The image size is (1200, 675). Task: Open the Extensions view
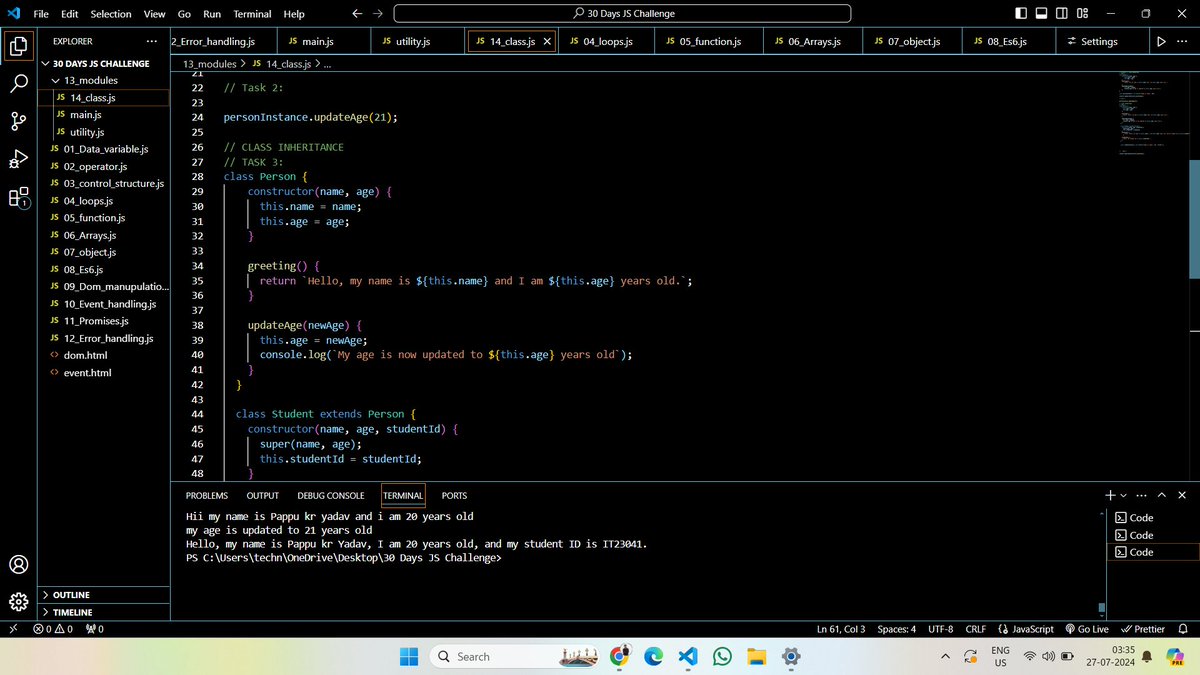click(18, 197)
